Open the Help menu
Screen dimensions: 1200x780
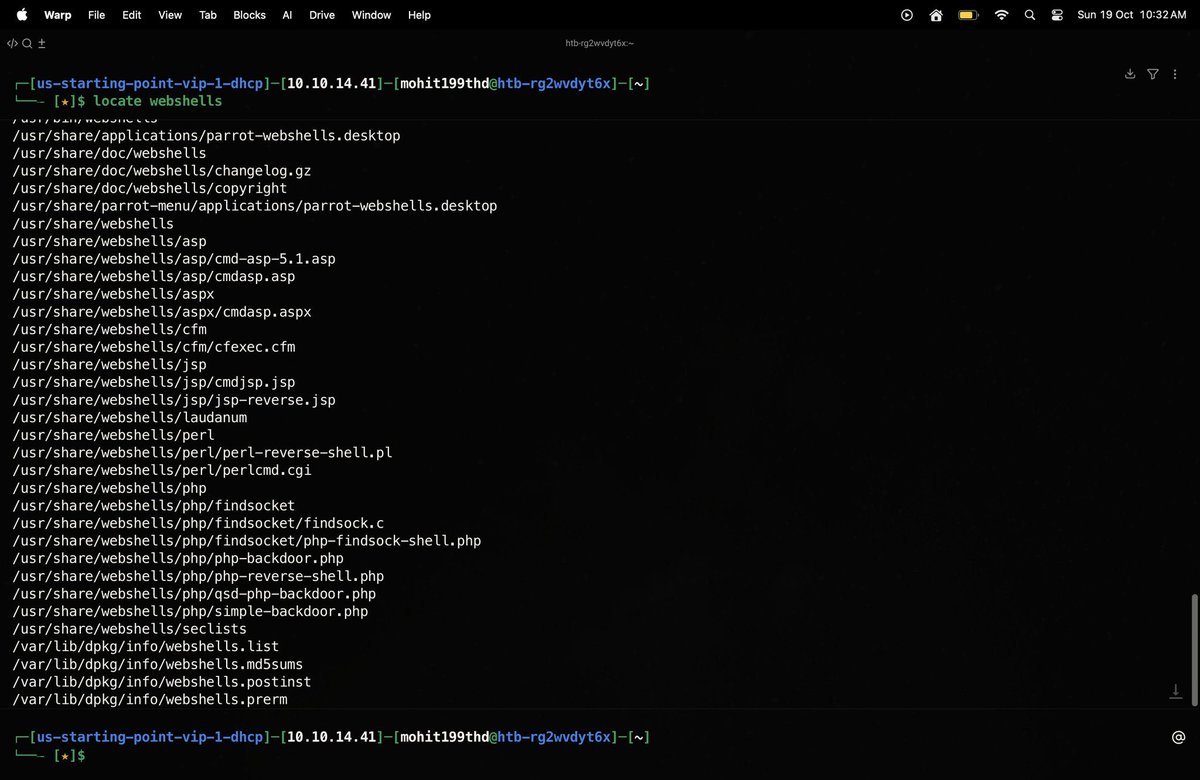(x=420, y=15)
